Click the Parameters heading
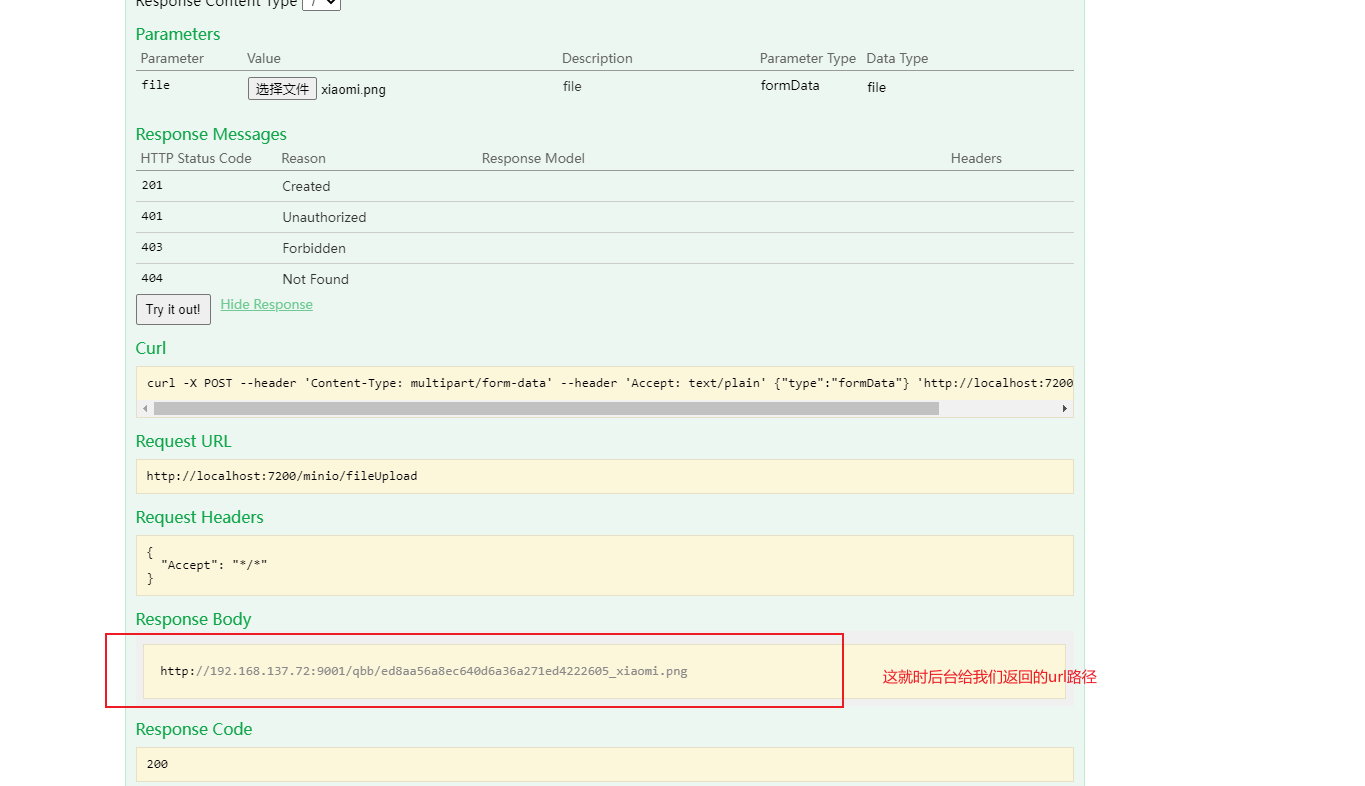Screen dimensions: 1365x786 (x=178, y=34)
